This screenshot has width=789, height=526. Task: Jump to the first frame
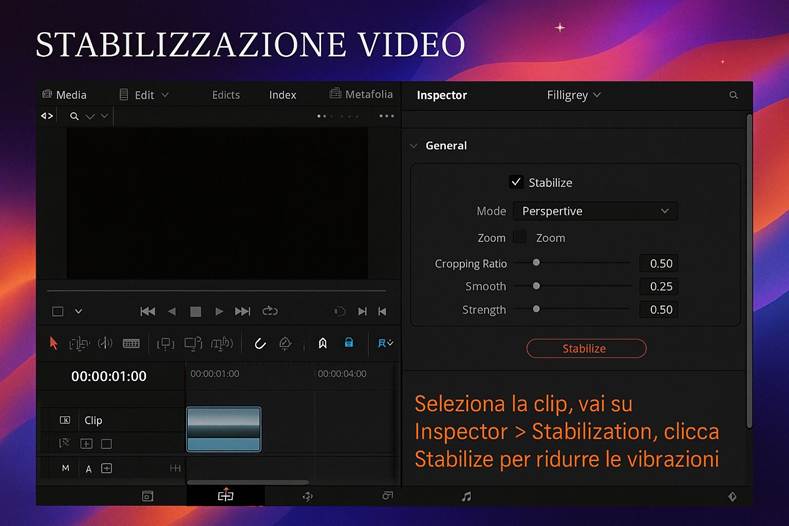pos(147,312)
